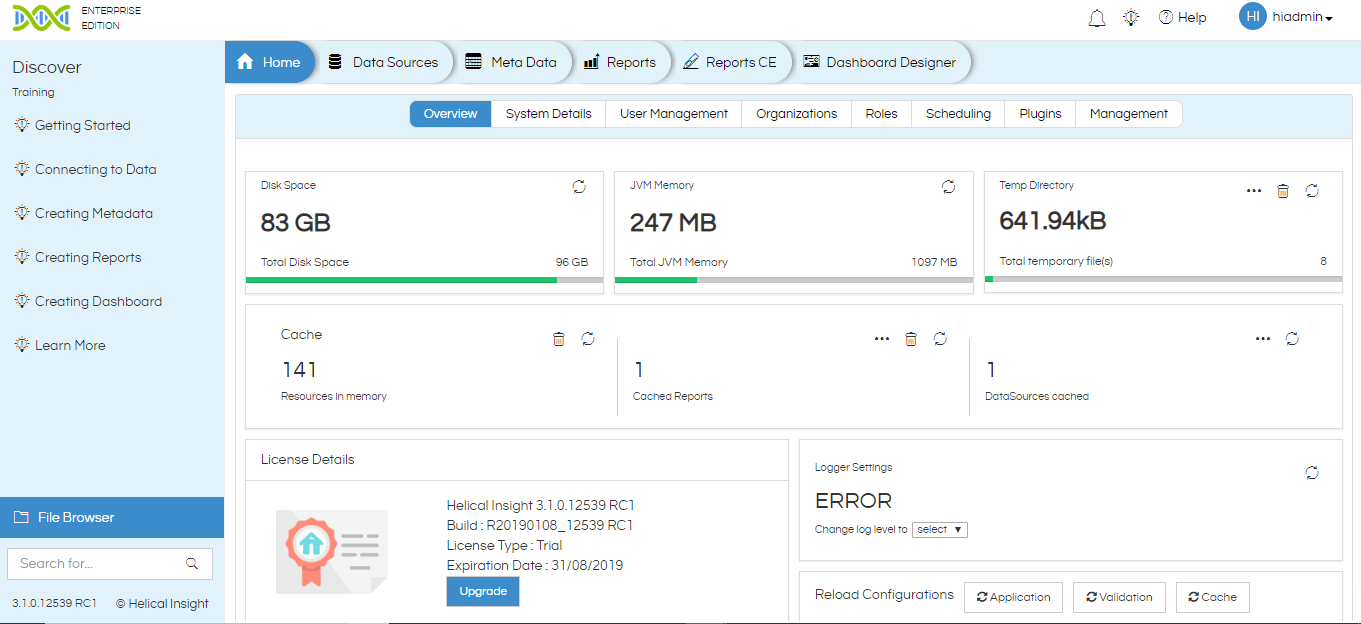Open the notifications bell
Viewport: 1361px width, 624px height.
click(x=1096, y=17)
